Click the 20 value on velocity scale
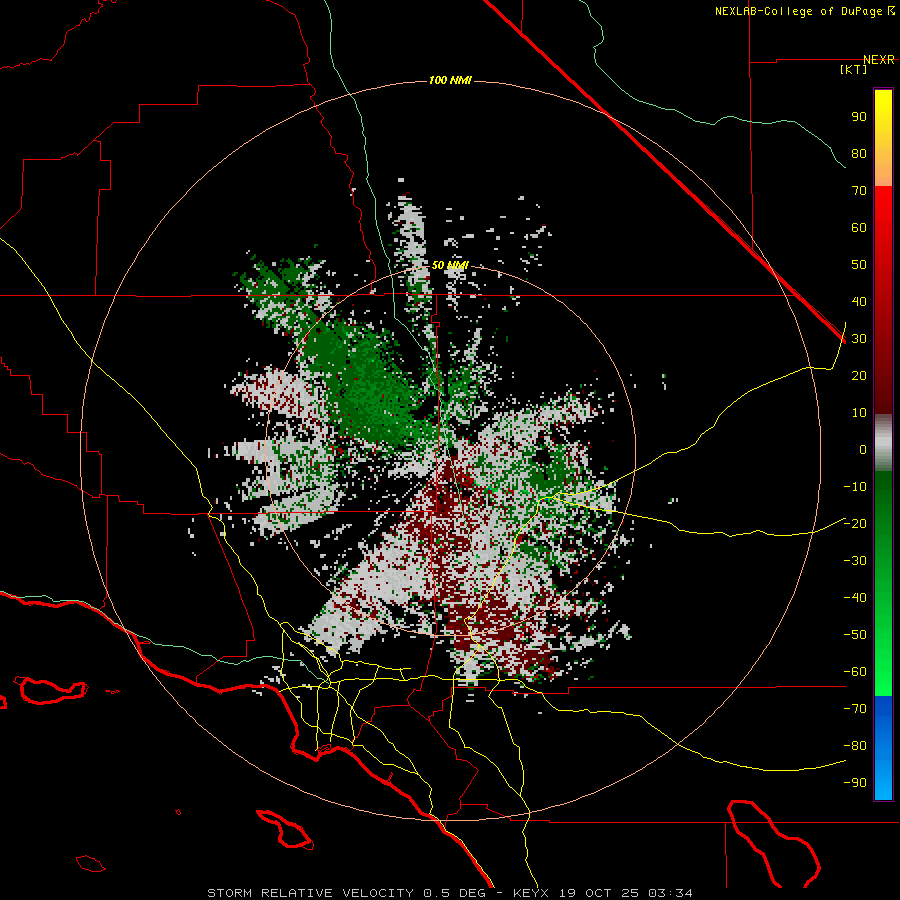 (859, 375)
